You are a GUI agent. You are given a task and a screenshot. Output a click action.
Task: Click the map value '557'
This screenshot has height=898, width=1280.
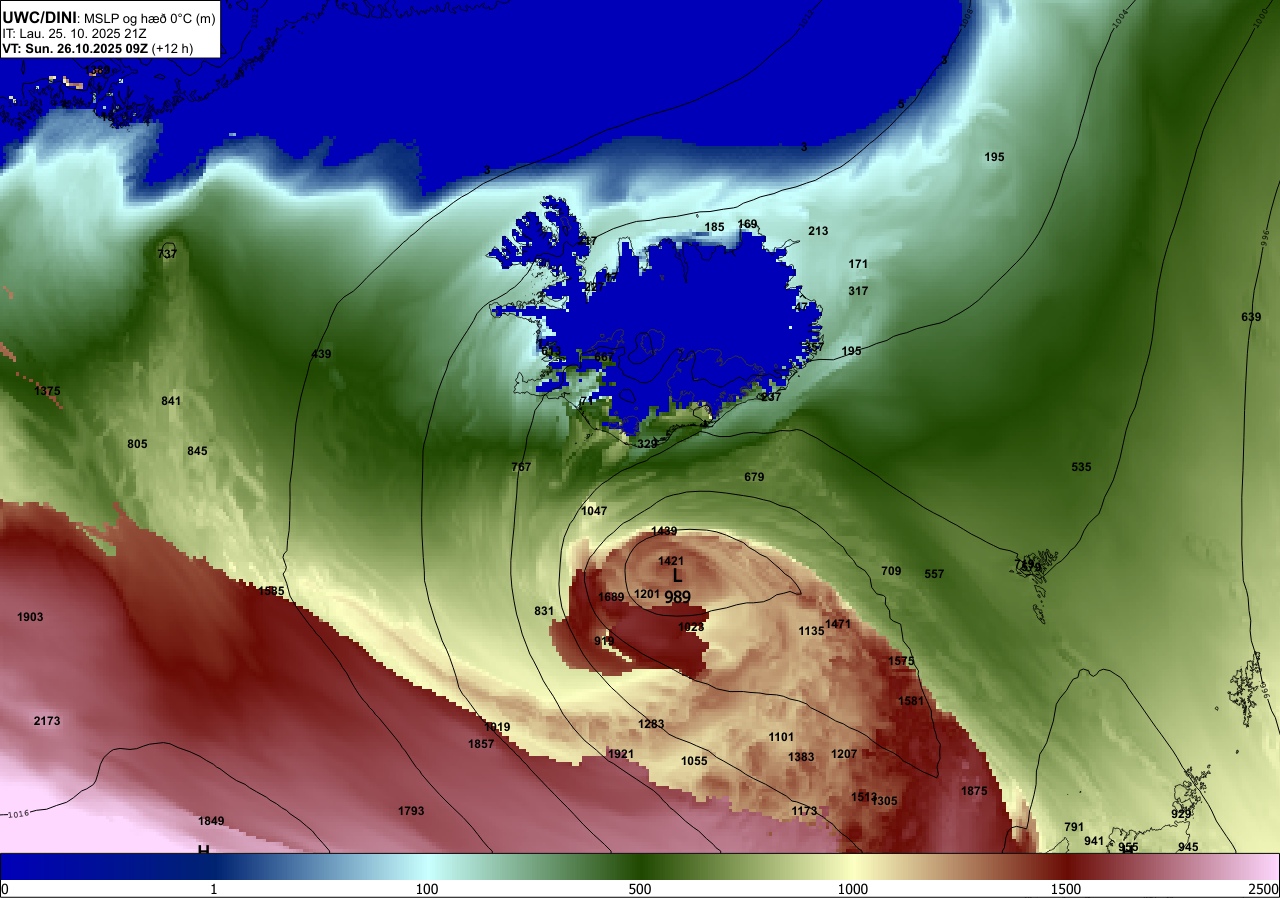point(934,574)
